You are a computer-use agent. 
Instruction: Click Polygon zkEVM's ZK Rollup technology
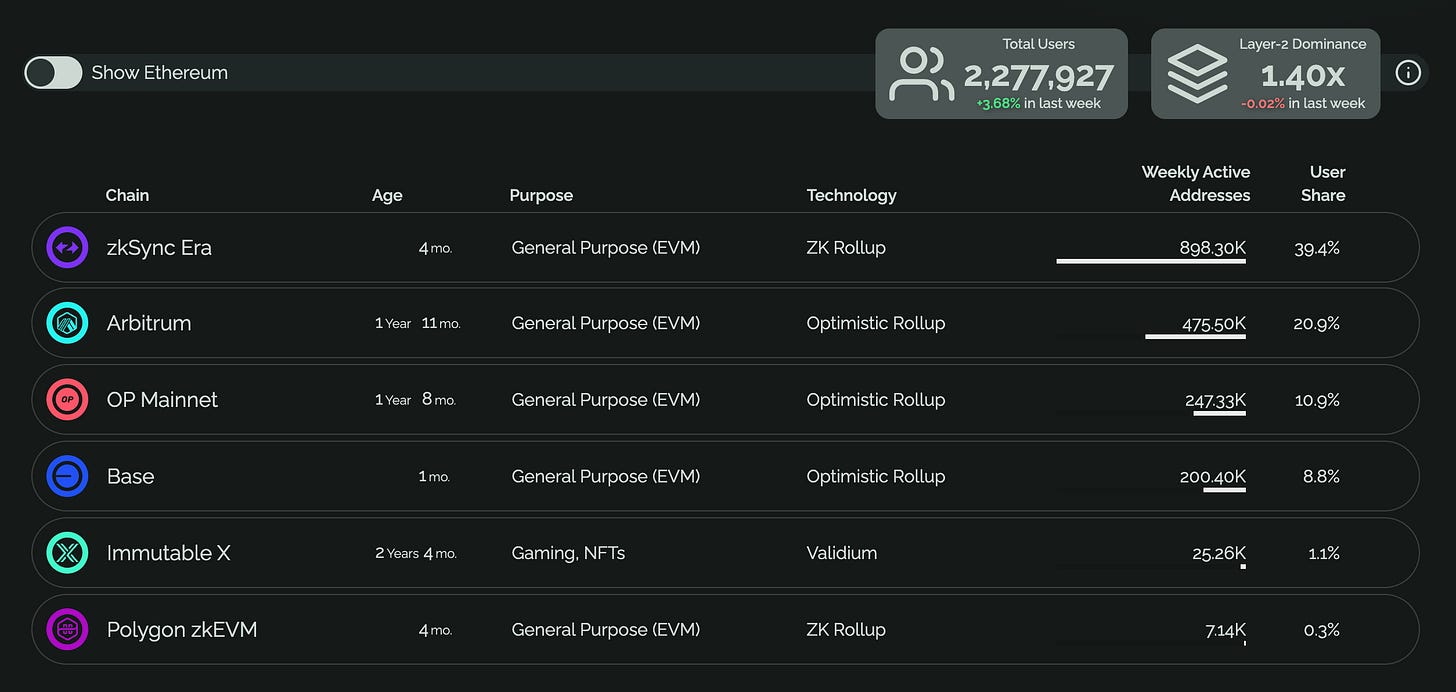(x=846, y=630)
